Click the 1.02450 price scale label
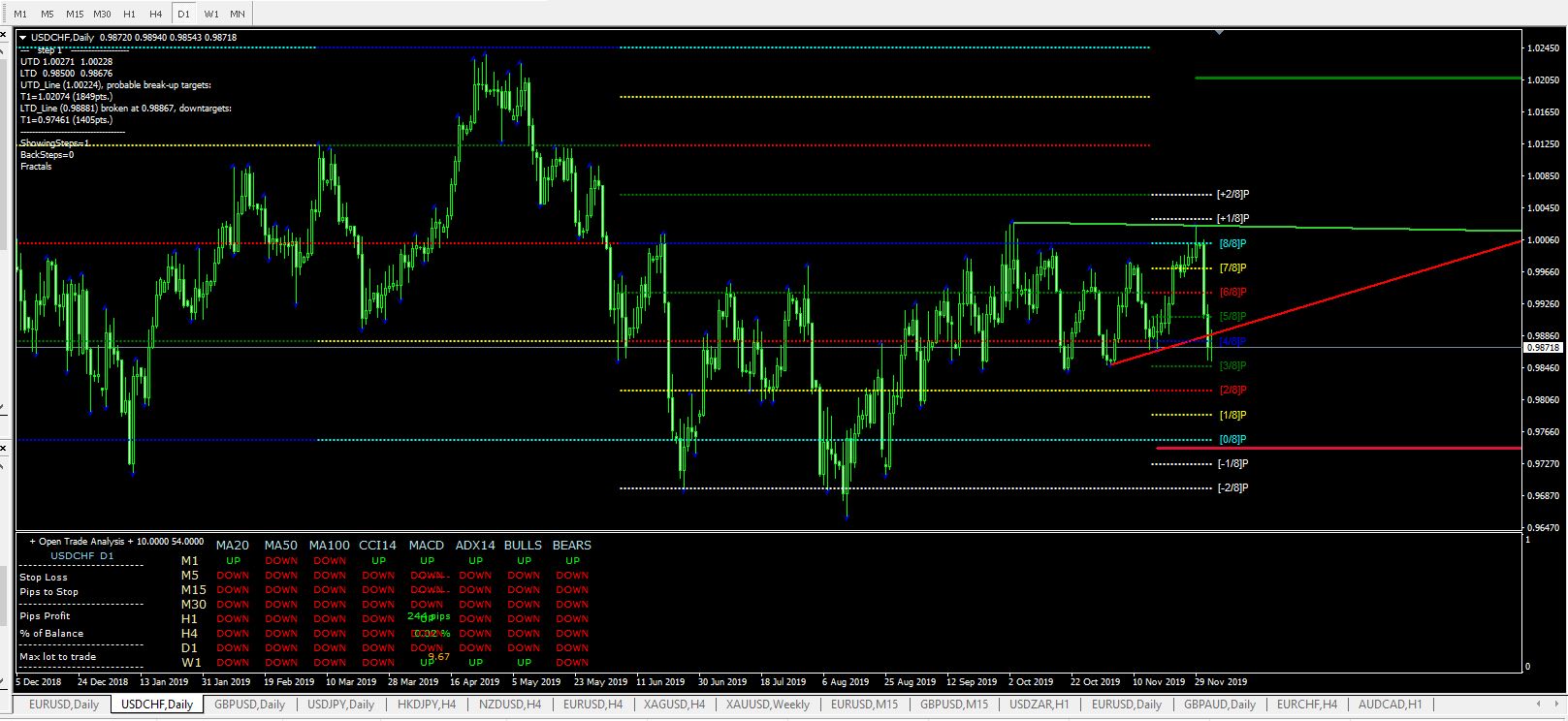The height and width of the screenshot is (721, 1568). click(x=1543, y=48)
